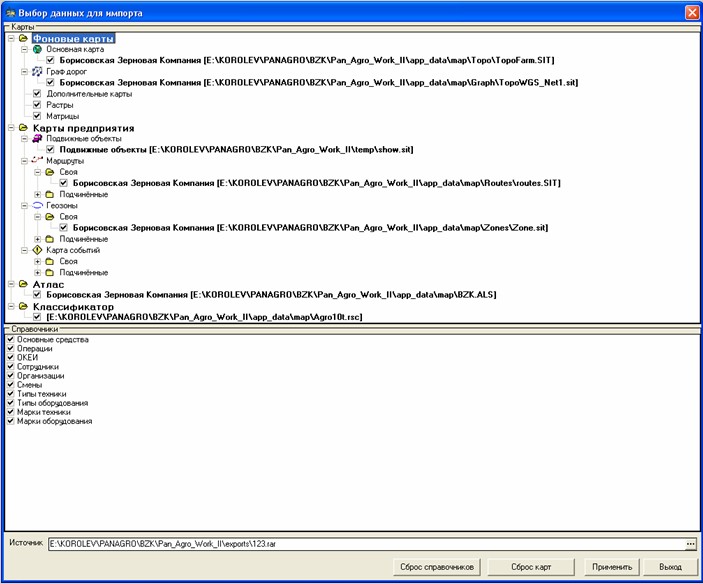Click the Классификатор folder icon
The image size is (703, 584).
point(24,306)
